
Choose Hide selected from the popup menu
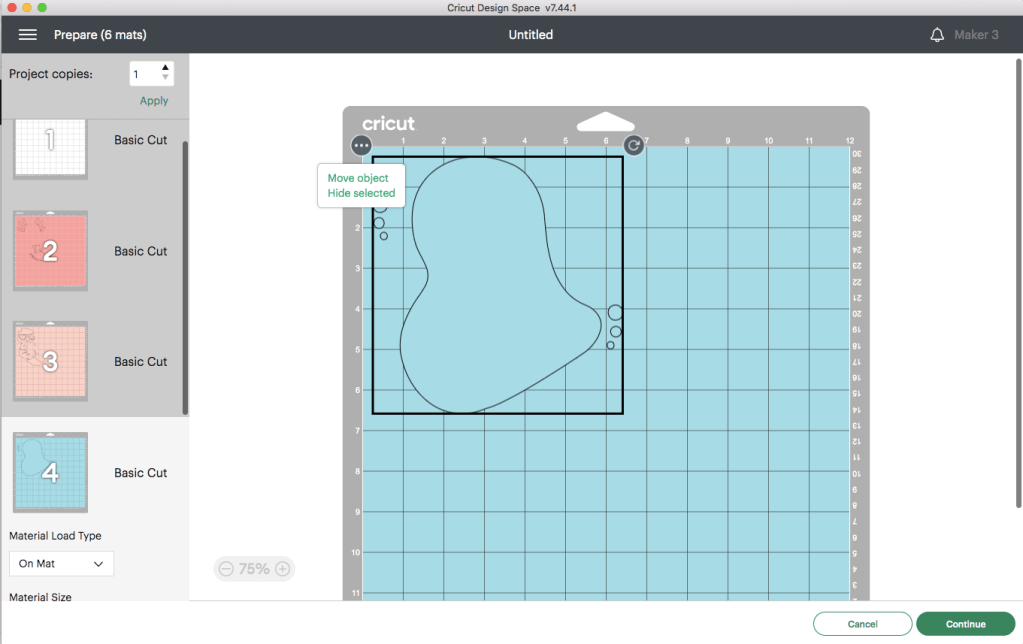click(x=361, y=193)
